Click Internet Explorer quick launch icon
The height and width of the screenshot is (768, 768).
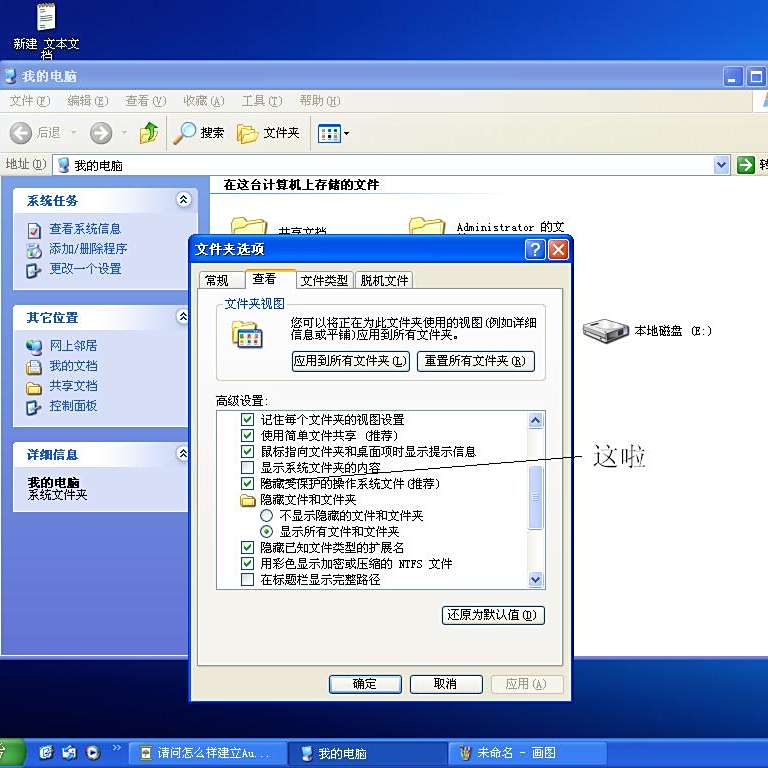[x=46, y=752]
